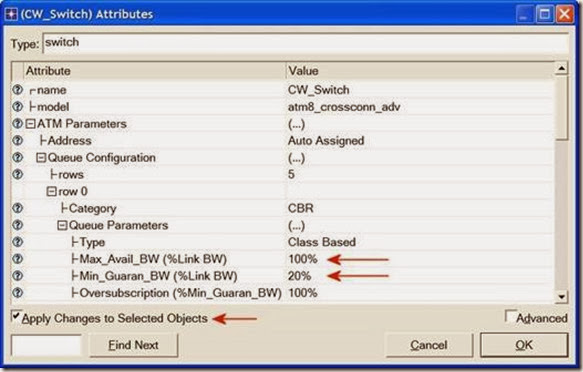The image size is (583, 372).
Task: Click help icon for Oversubscription row
Action: [17, 293]
